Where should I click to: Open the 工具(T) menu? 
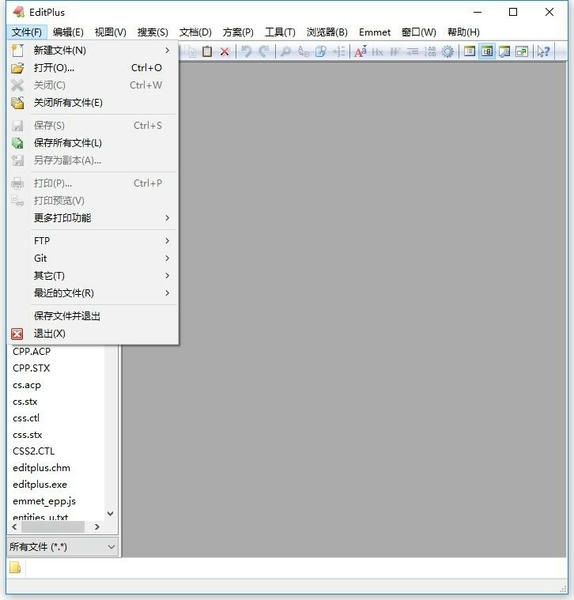point(280,32)
